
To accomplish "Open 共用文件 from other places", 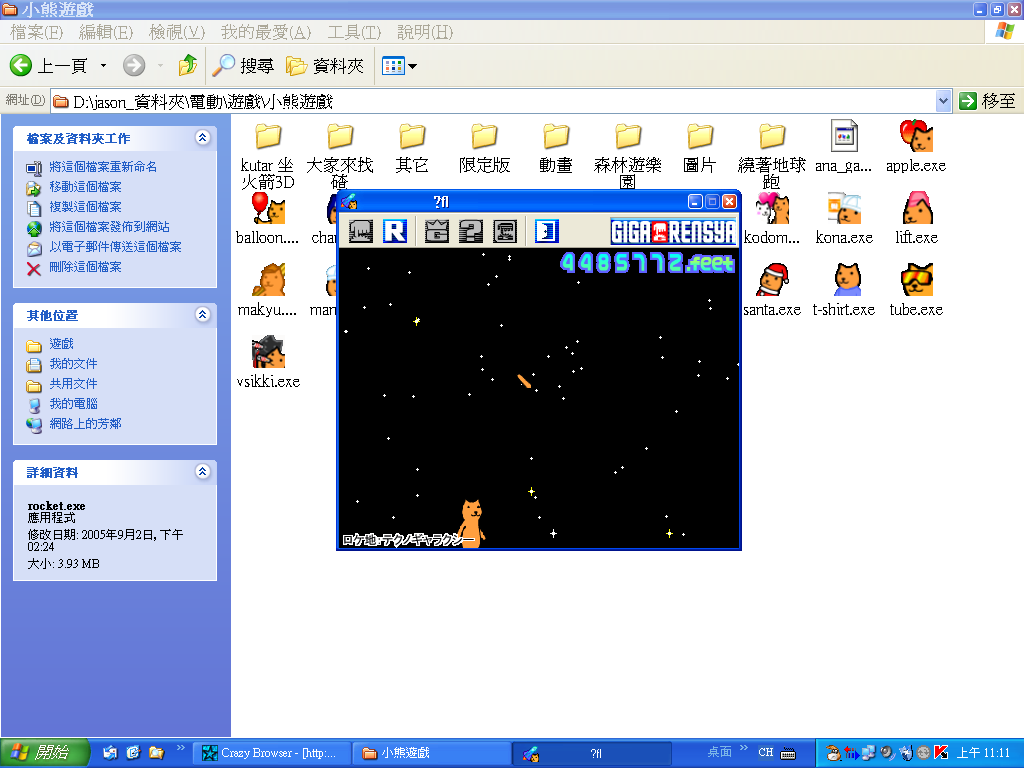I will point(73,384).
